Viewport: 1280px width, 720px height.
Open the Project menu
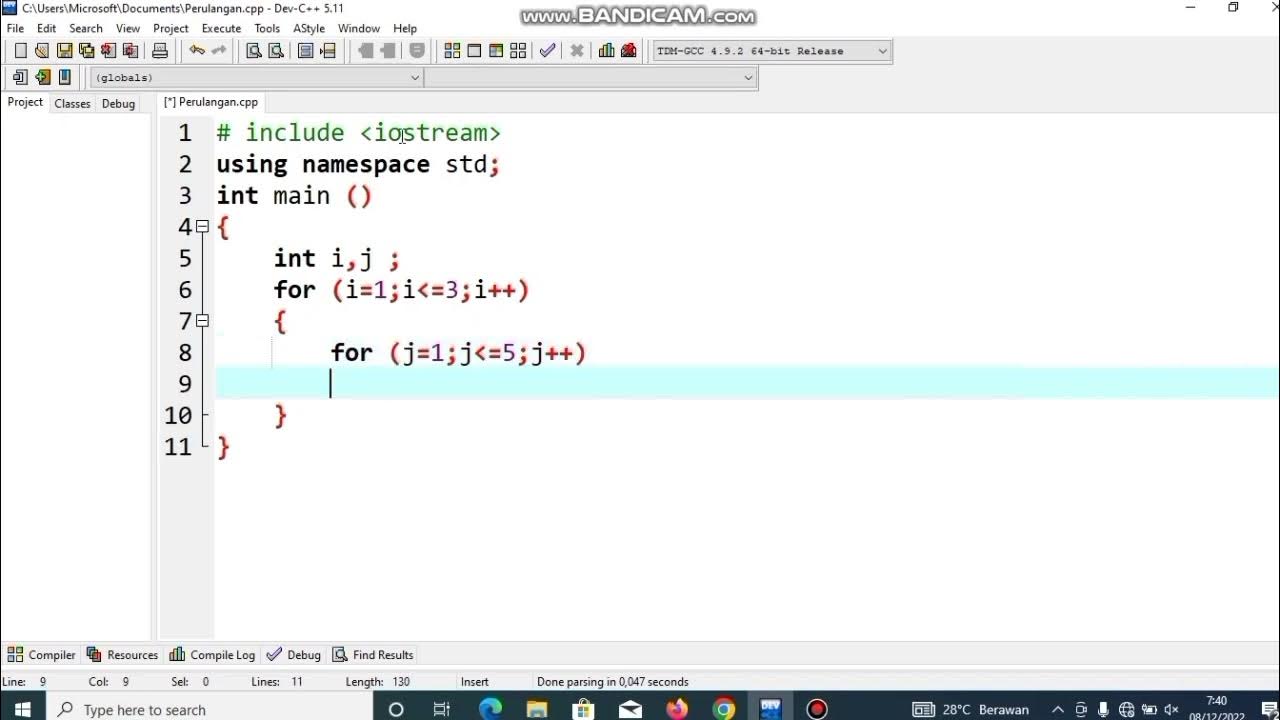tap(171, 28)
